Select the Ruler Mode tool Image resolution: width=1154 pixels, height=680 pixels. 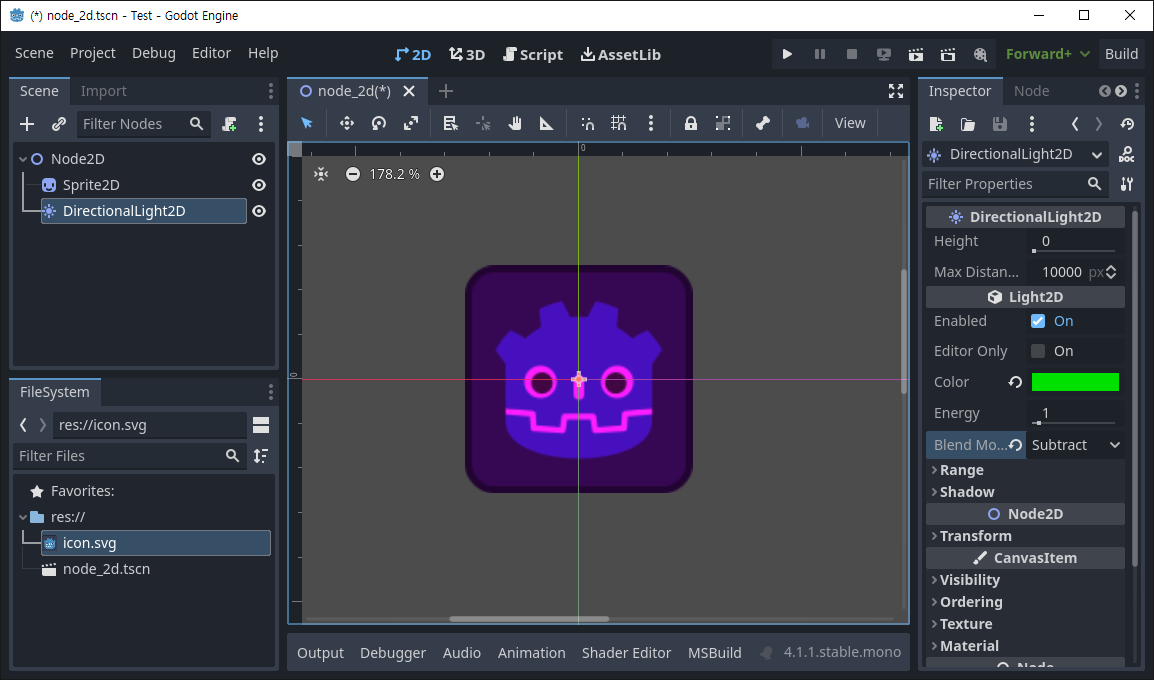coord(546,123)
